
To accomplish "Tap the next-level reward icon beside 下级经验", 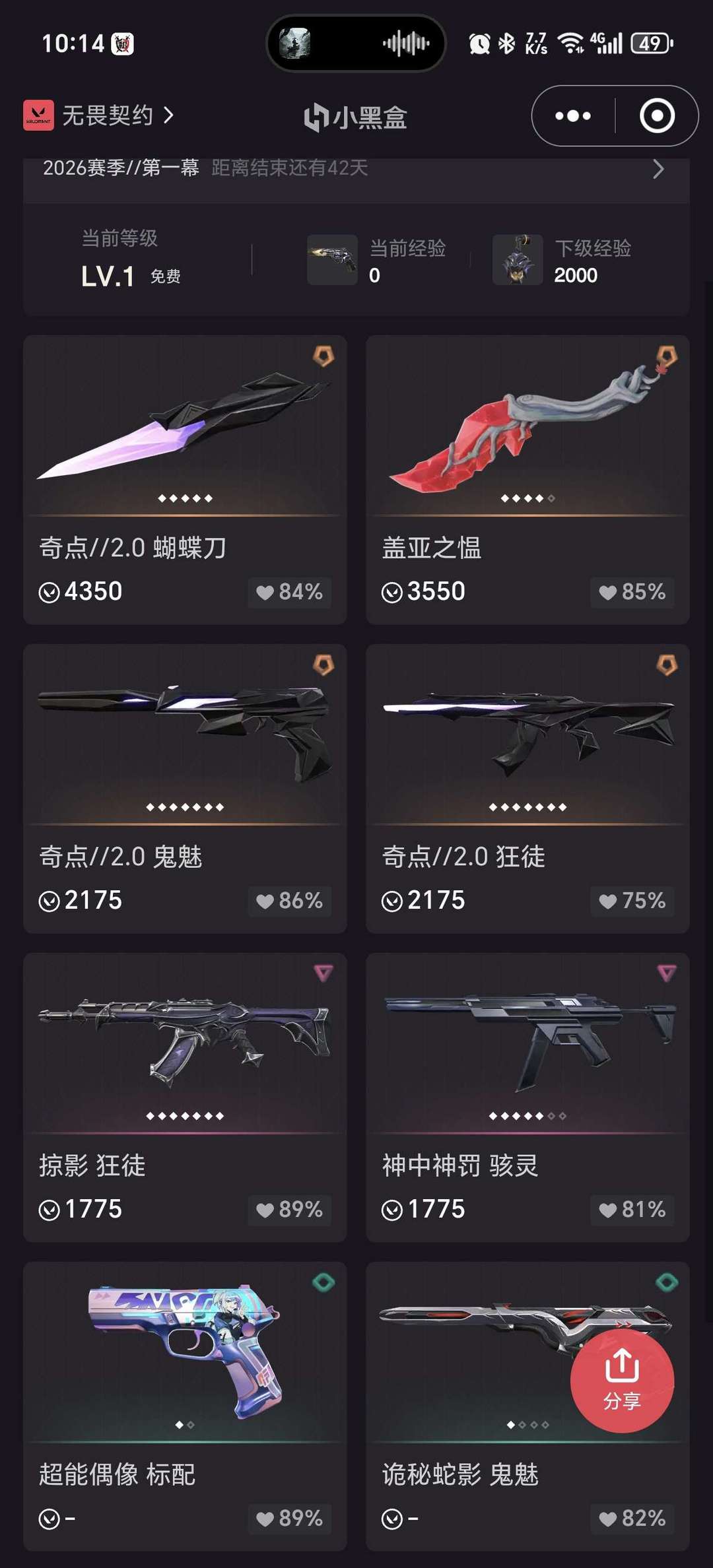I will point(518,259).
